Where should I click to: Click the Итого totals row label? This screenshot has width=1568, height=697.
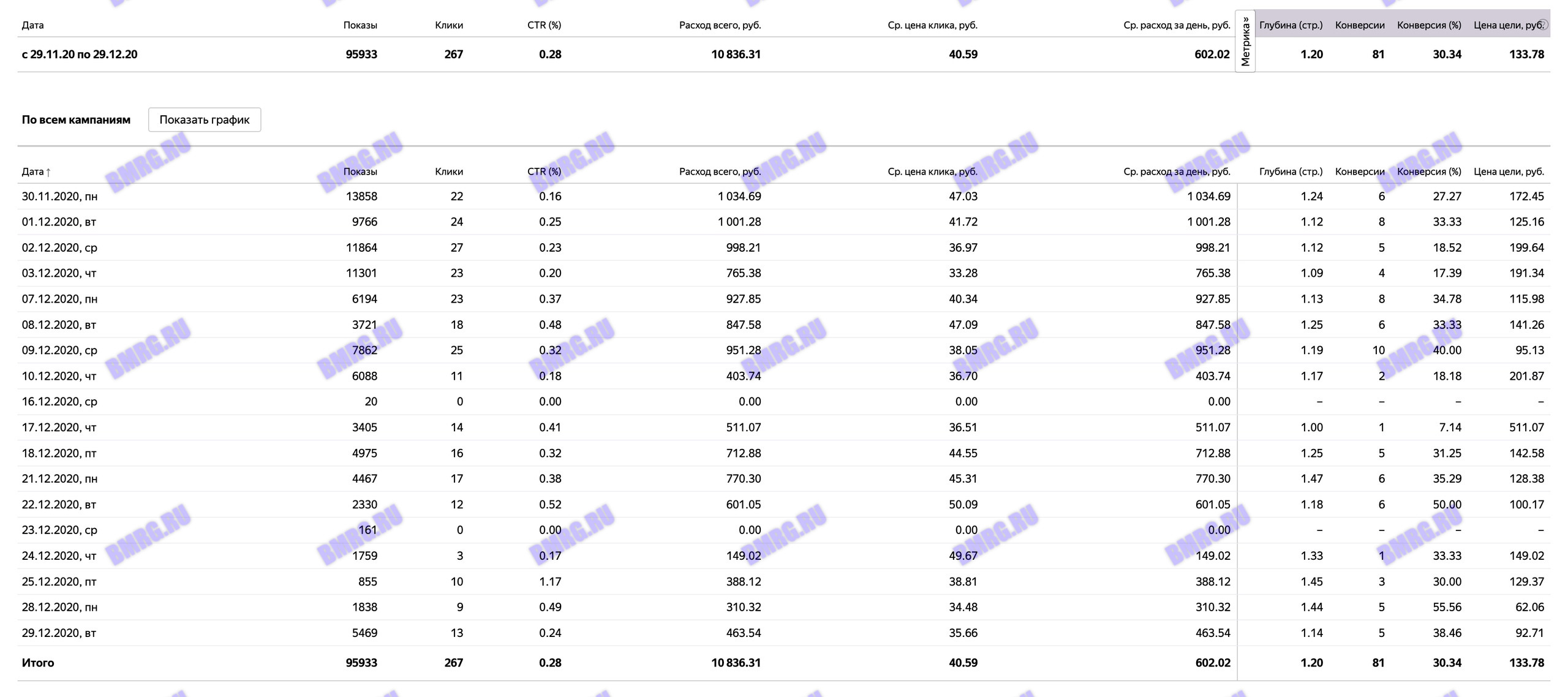[38, 663]
